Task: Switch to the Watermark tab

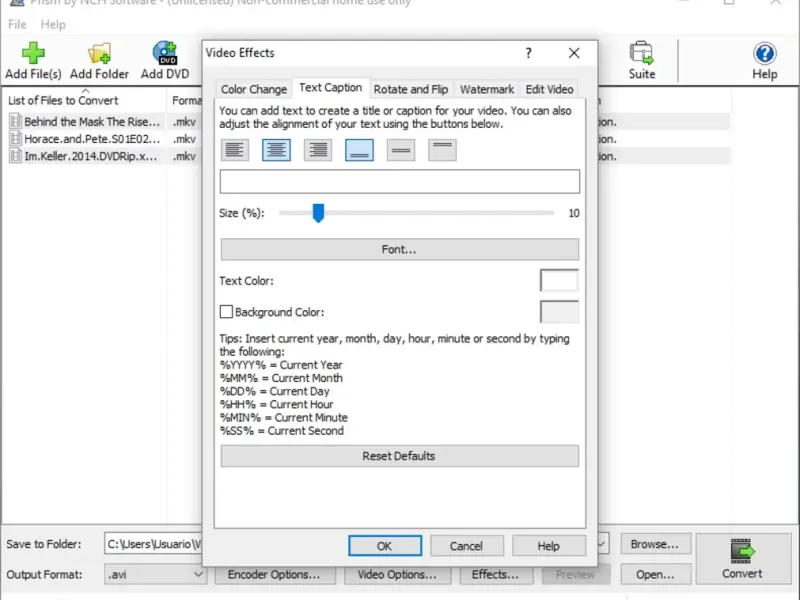Action: [x=487, y=89]
